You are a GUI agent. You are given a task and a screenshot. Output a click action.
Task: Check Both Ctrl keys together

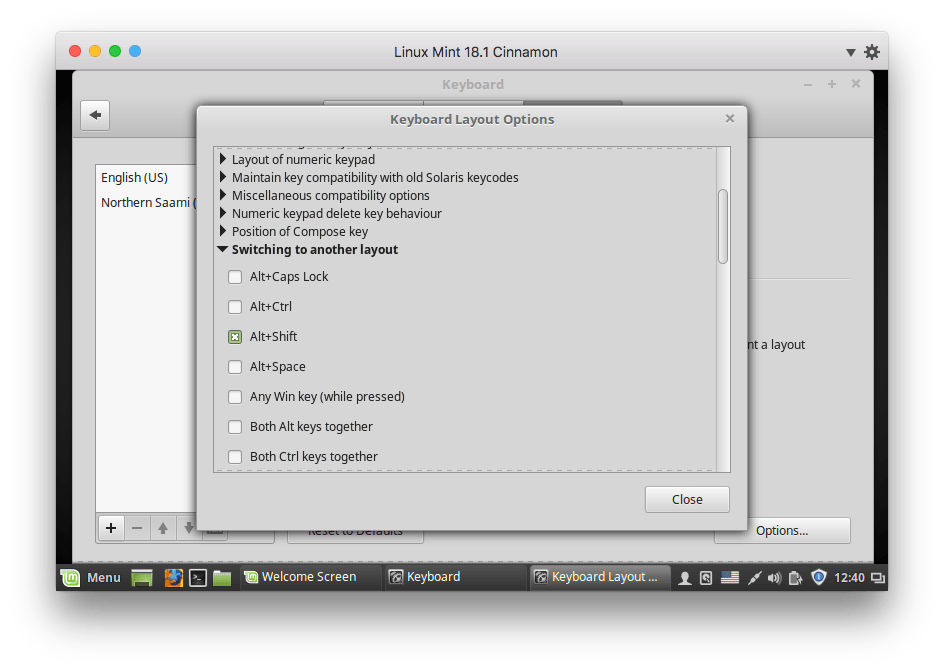(x=235, y=457)
